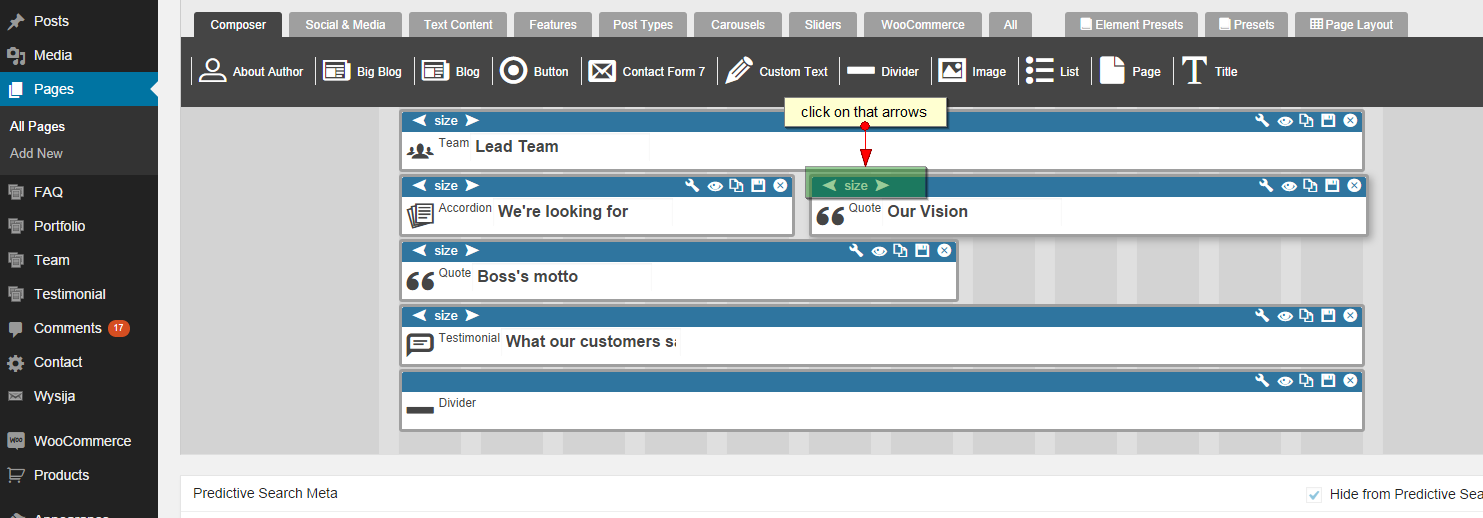This screenshot has height=518, width=1483.
Task: Select the Accordion We're looking for block
Action: [562, 212]
